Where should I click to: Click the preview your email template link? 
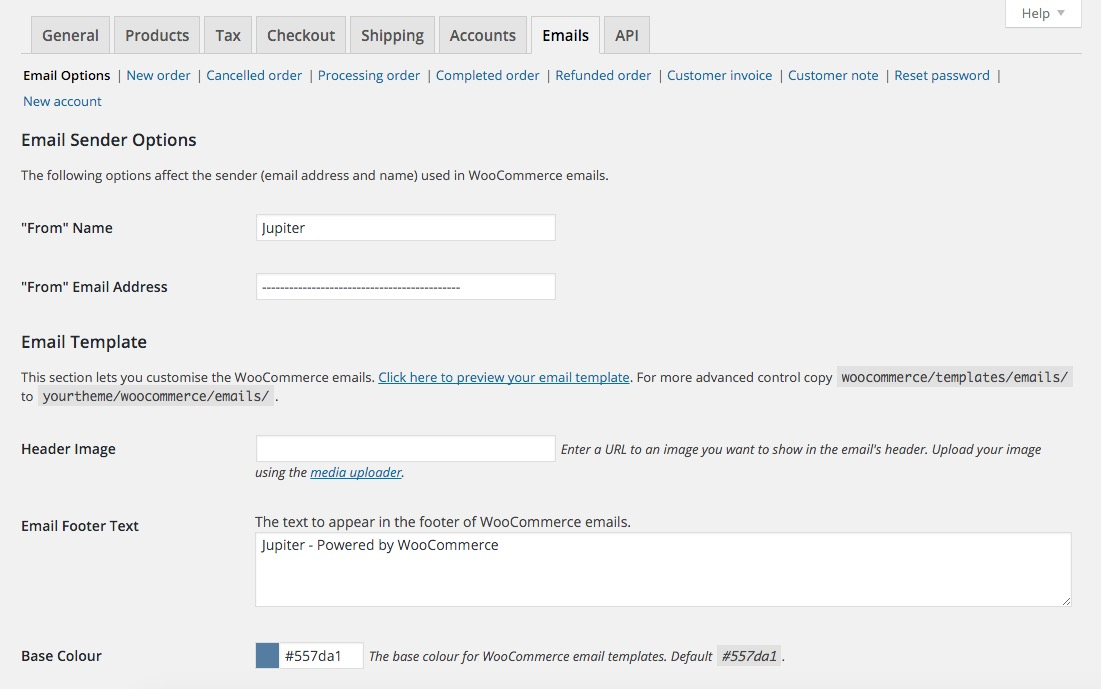pyautogui.click(x=504, y=377)
